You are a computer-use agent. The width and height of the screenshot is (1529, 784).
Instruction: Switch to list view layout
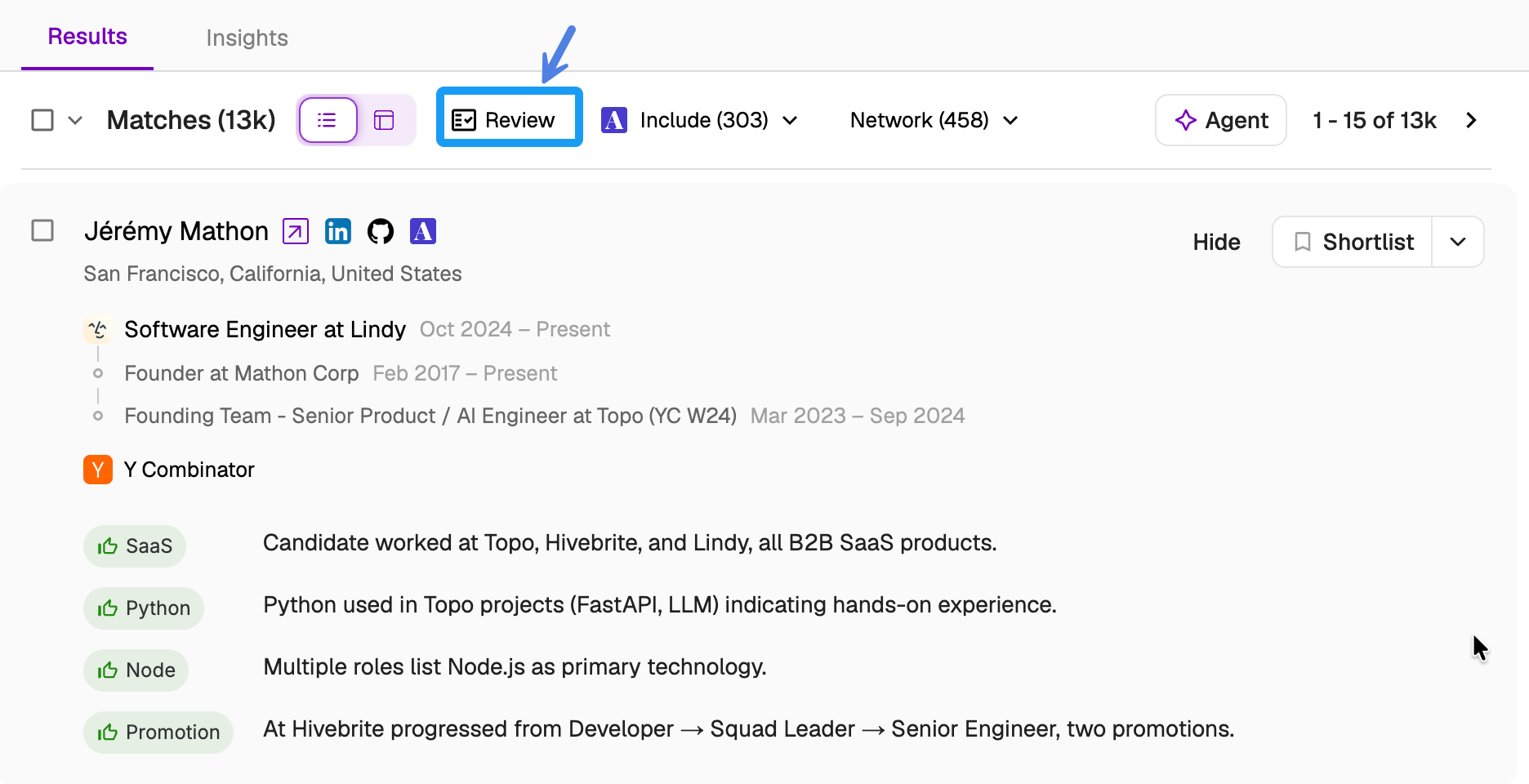pos(328,120)
